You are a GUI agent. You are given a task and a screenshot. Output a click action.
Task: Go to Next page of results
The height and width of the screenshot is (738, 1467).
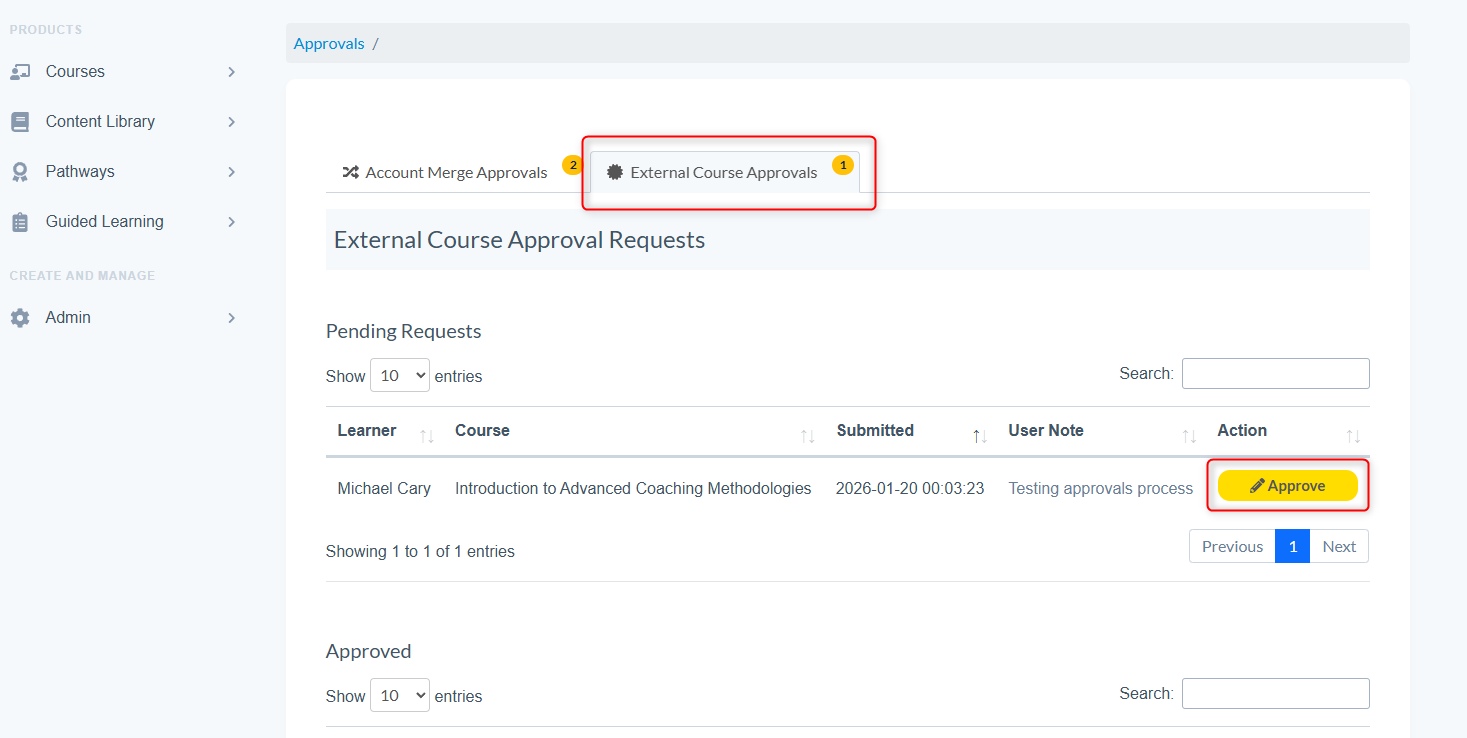pyautogui.click(x=1339, y=546)
